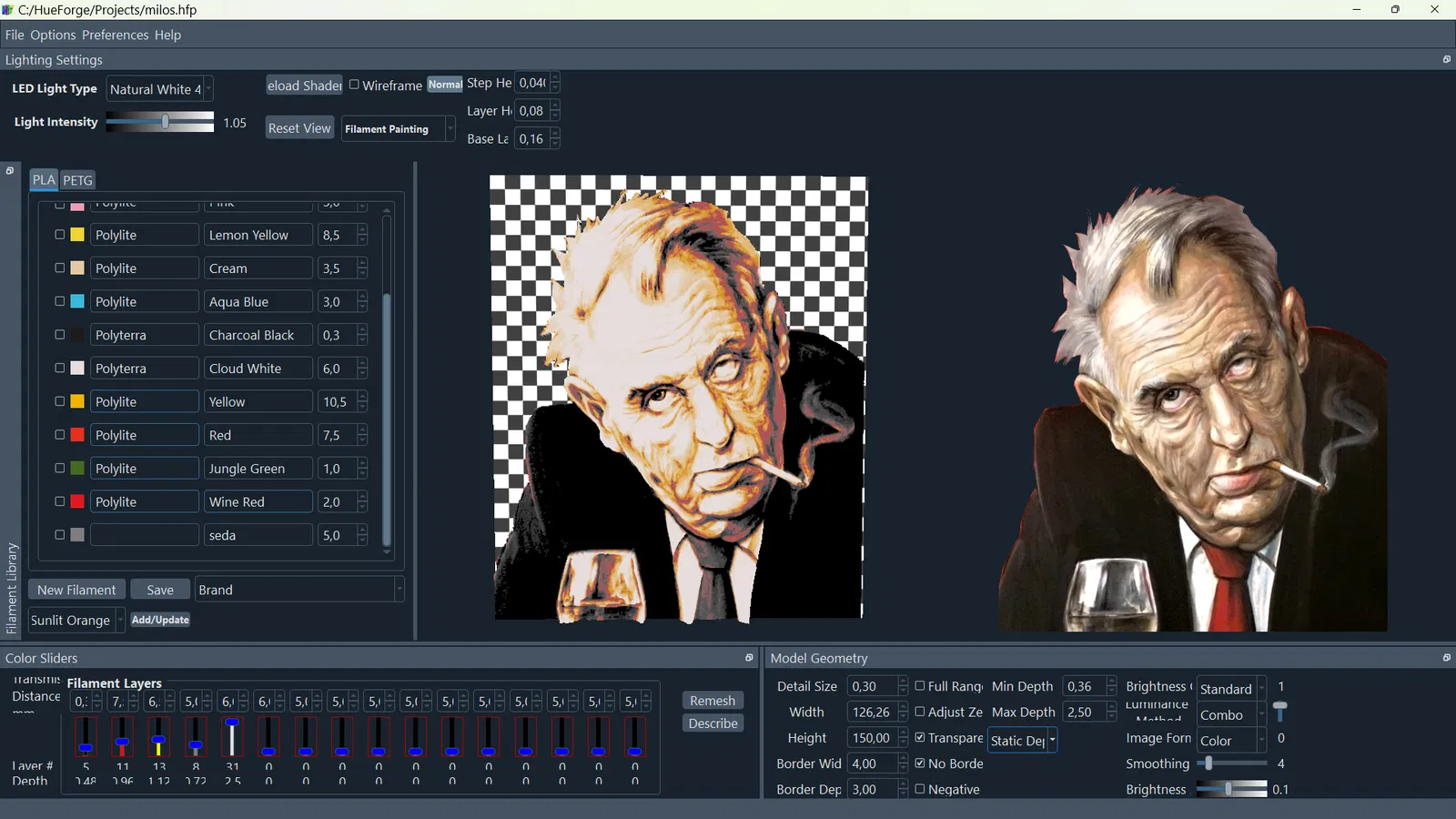Check the Charcoal Black filament checkbox

click(60, 335)
